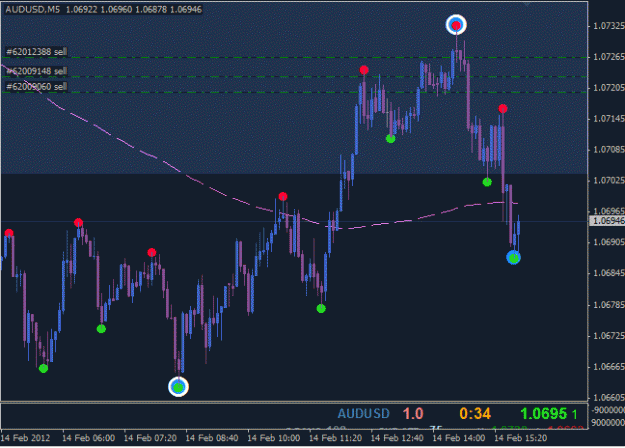Click the AUDUSD,M5 chart title text
The image size is (625, 448).
[33, 10]
